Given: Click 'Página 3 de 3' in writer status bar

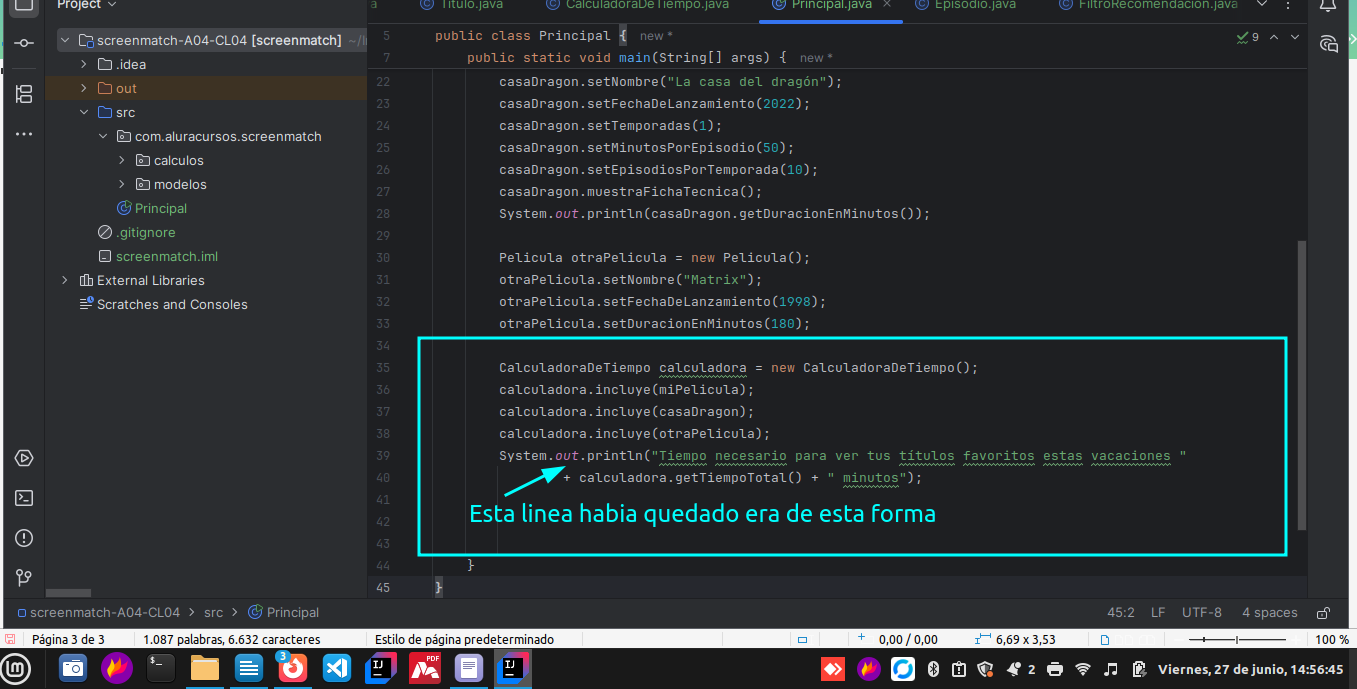Looking at the screenshot, I should [x=68, y=639].
